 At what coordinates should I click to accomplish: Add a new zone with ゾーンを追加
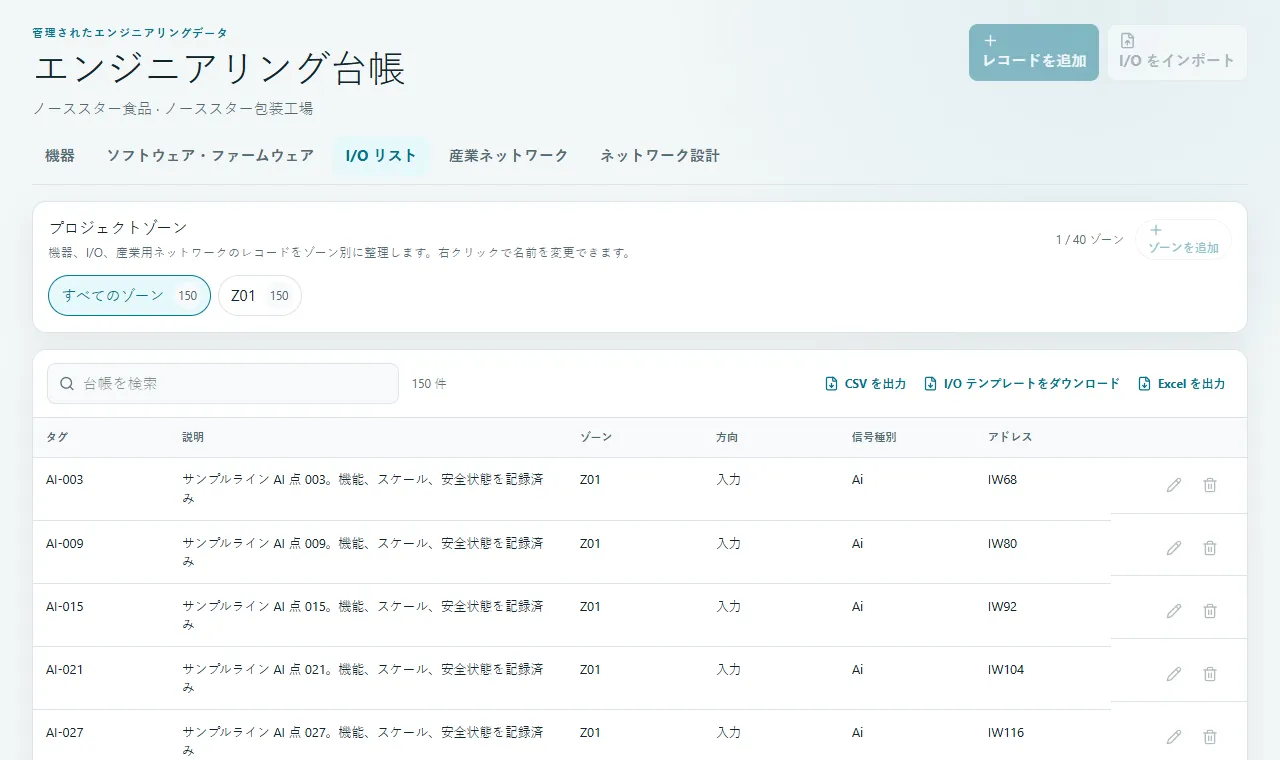1183,240
